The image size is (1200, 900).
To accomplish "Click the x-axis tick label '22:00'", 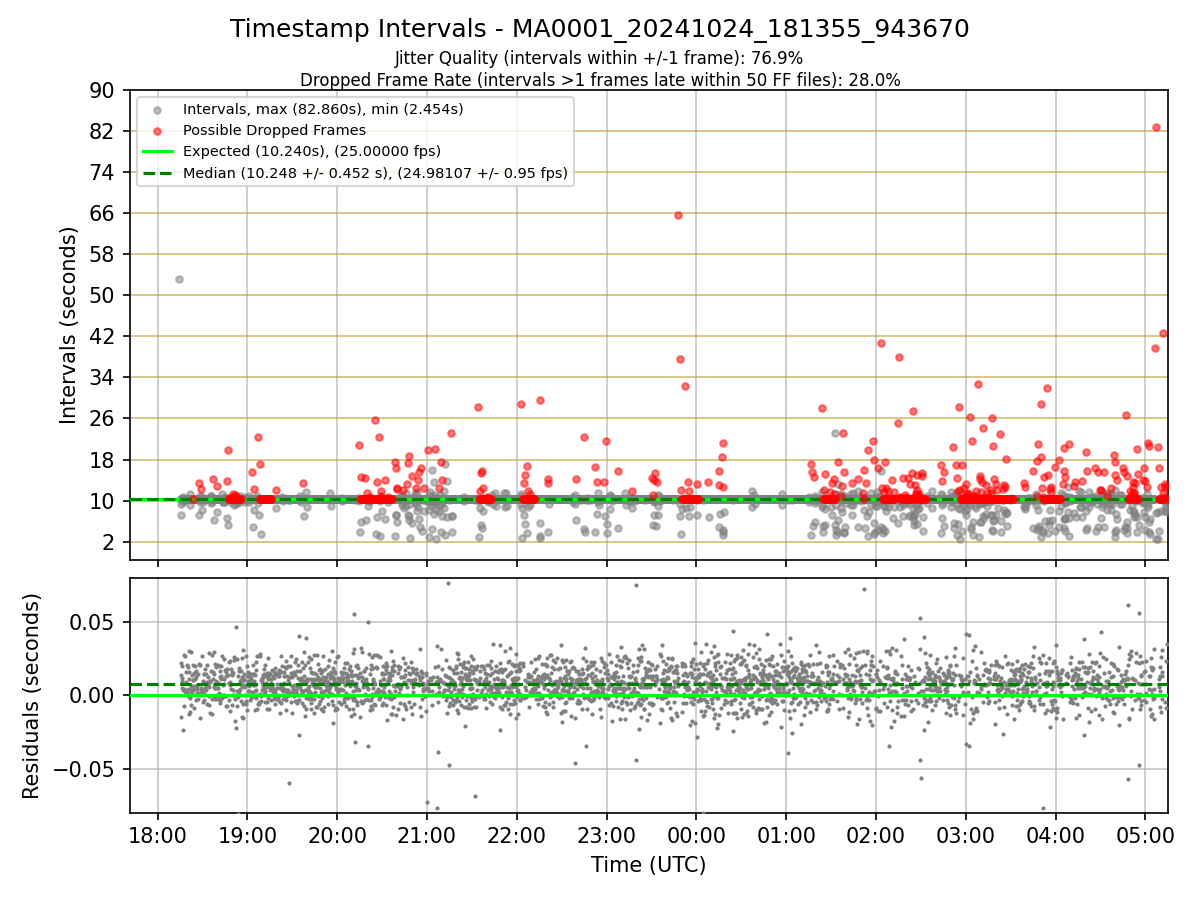I will point(517,835).
